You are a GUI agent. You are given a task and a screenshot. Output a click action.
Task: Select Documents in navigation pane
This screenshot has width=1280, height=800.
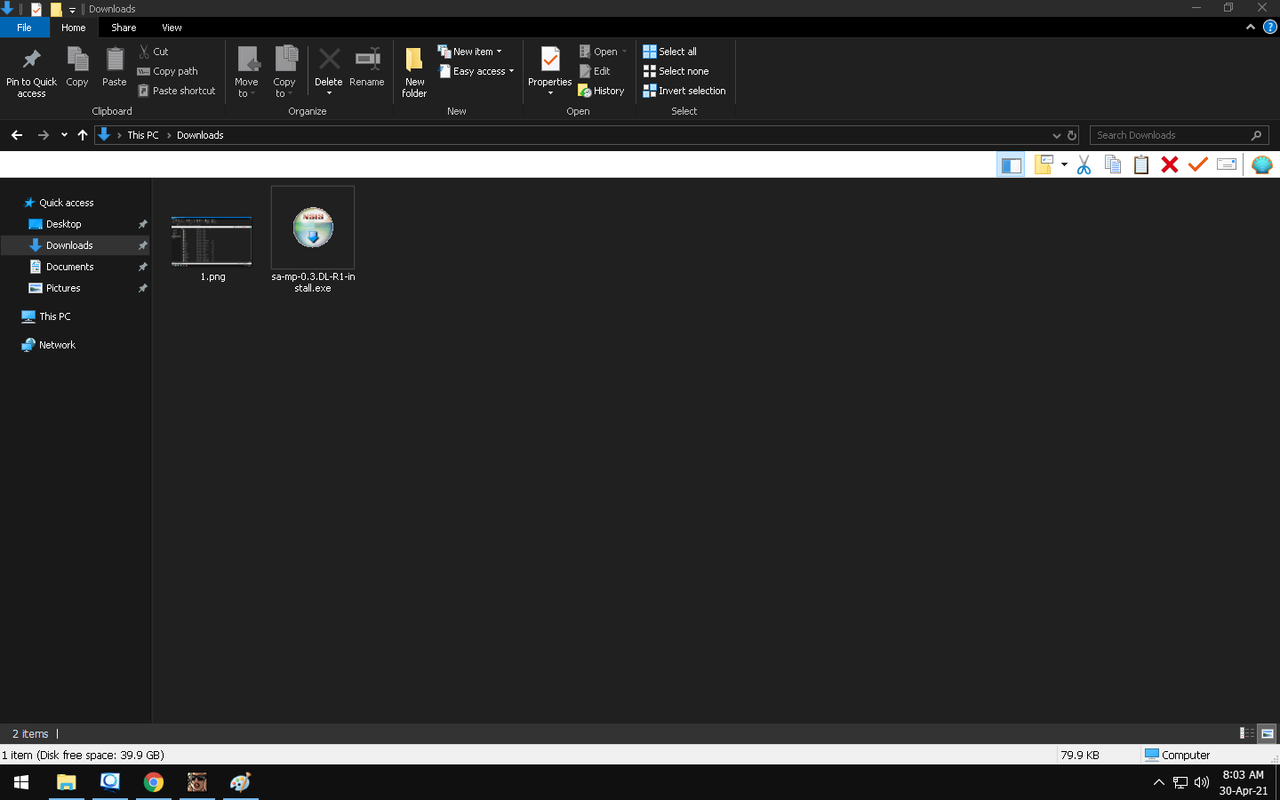tap(69, 267)
